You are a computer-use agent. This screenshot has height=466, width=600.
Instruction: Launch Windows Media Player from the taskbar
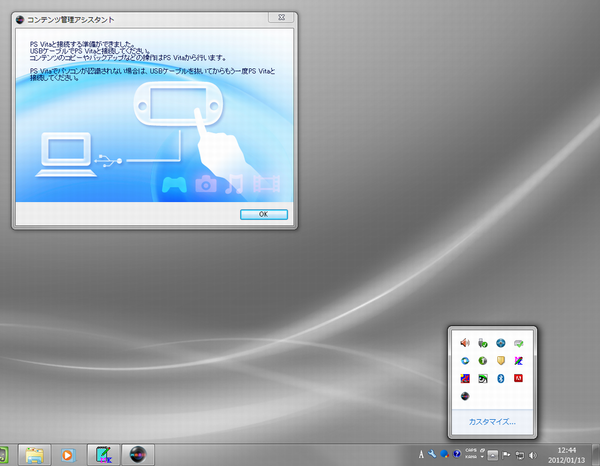(x=69, y=454)
